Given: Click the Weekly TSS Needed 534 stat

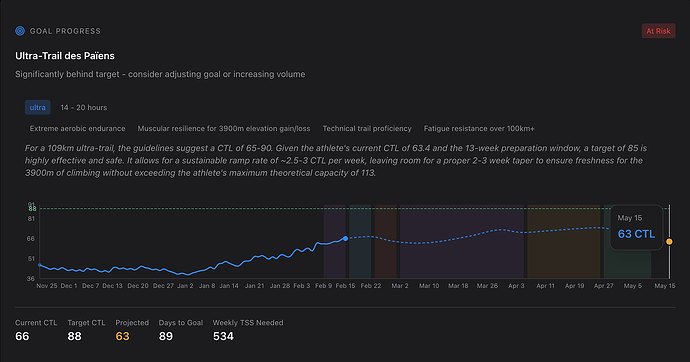Looking at the screenshot, I should click(248, 330).
